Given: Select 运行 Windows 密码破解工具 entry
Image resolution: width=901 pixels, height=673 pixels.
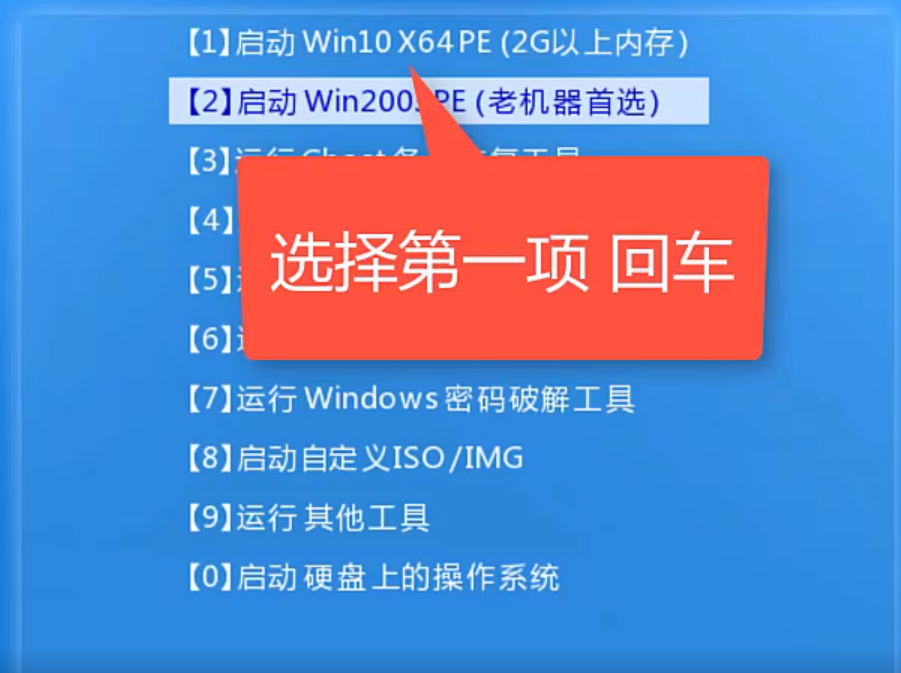Looking at the screenshot, I should click(x=411, y=398).
